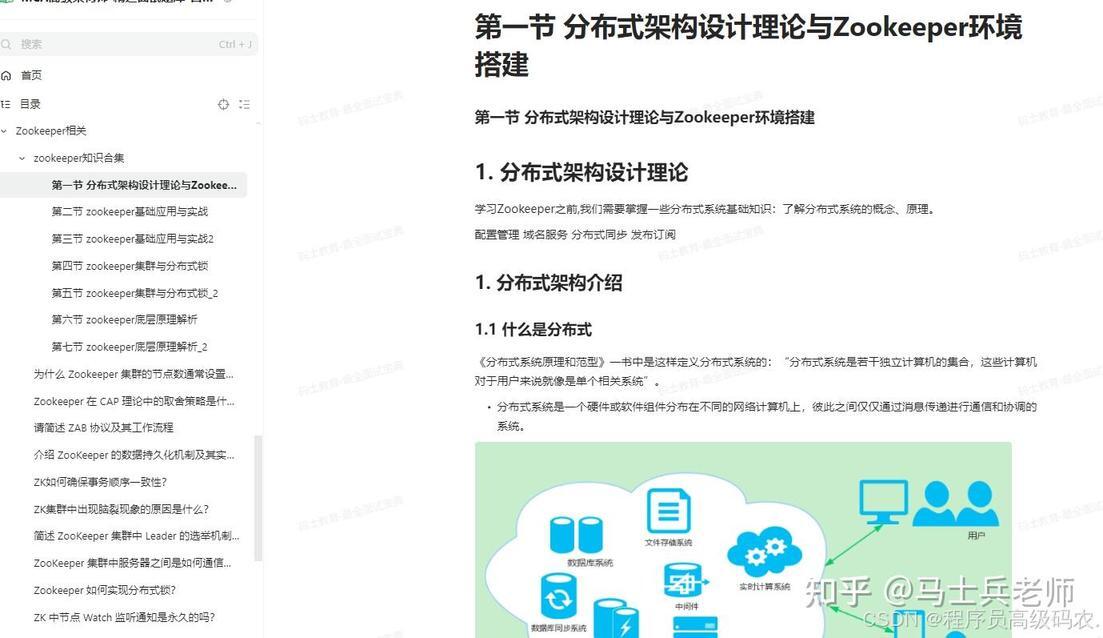Open 第三节 zookeeper基础应用与实战2
This screenshot has height=638, width=1103.
(132, 239)
